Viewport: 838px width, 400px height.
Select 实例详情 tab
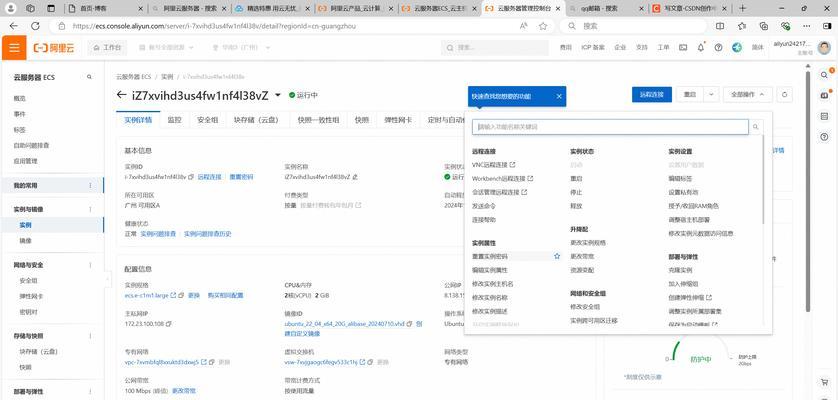click(x=138, y=120)
